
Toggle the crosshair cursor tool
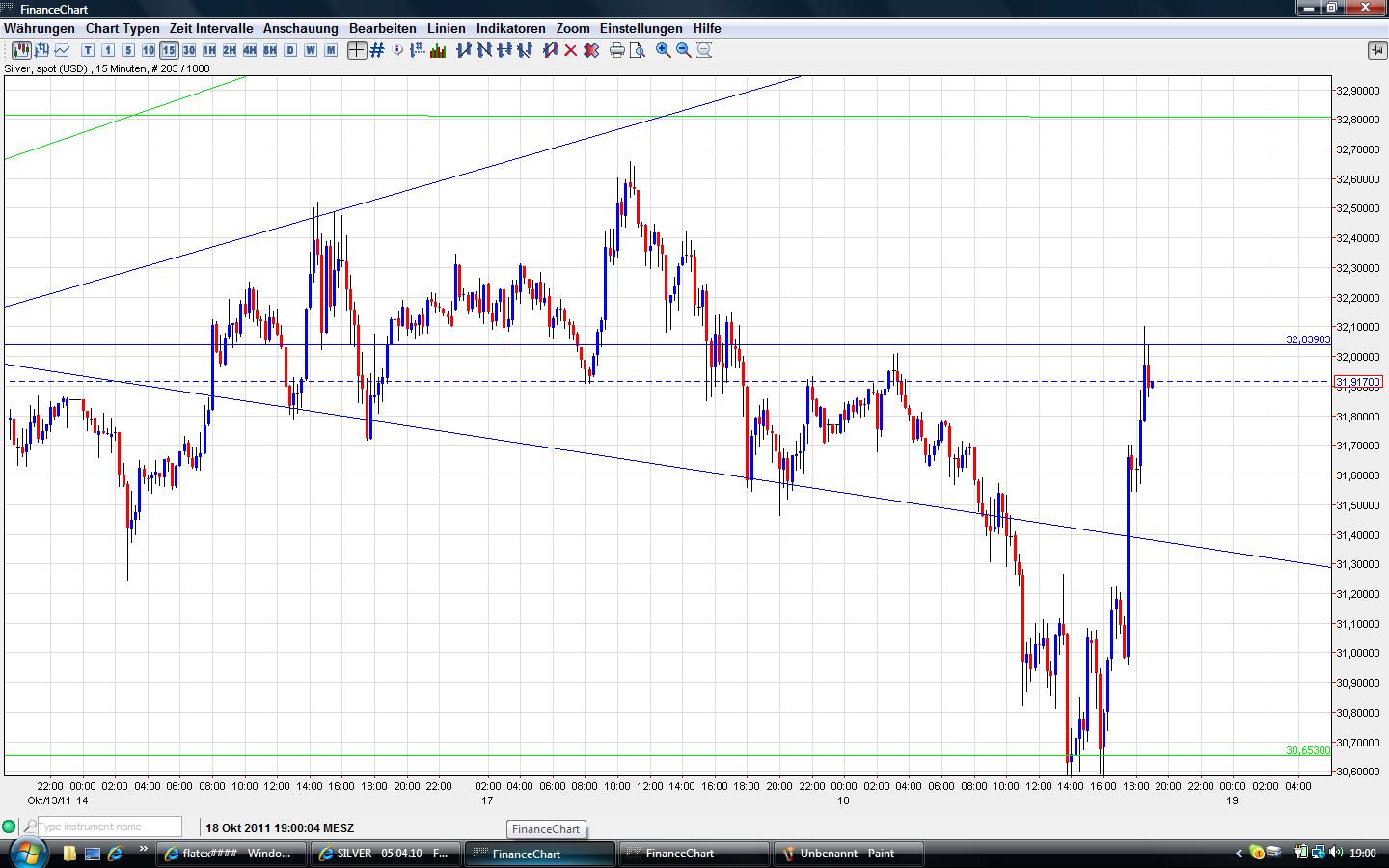(357, 50)
